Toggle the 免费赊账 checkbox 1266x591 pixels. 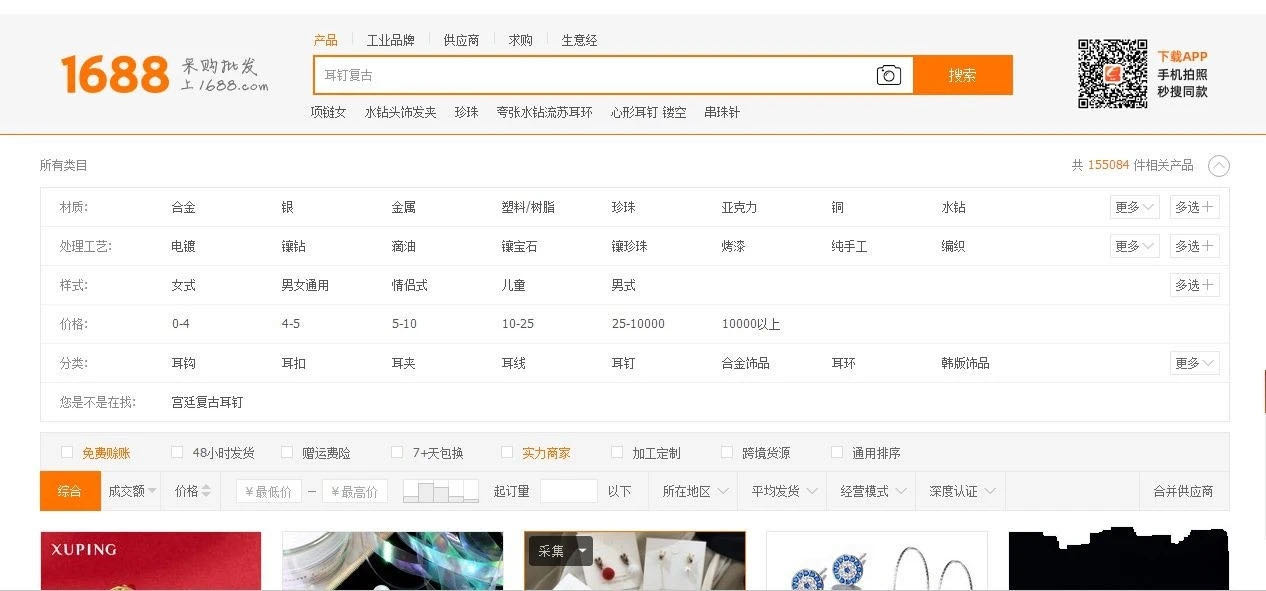pyautogui.click(x=67, y=453)
